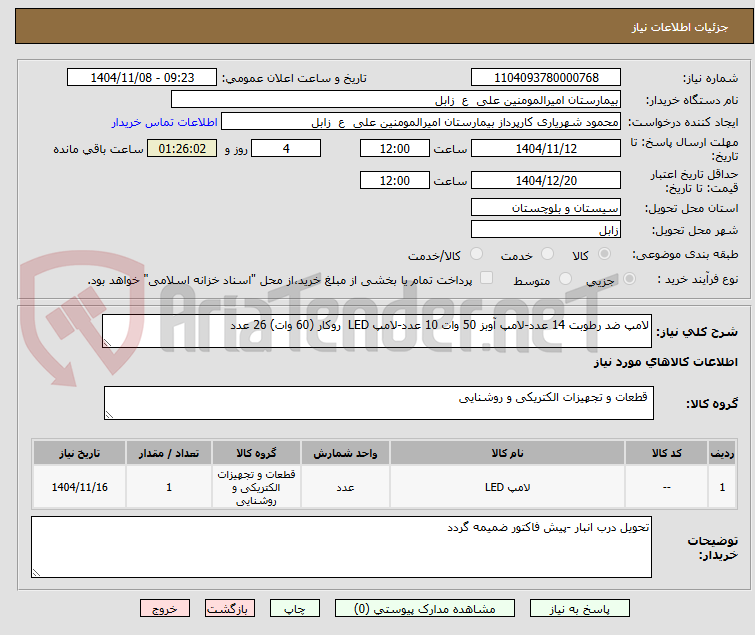This screenshot has width=755, height=635.
Task: Select the کالا/خدمت radio button
Action: [x=476, y=254]
